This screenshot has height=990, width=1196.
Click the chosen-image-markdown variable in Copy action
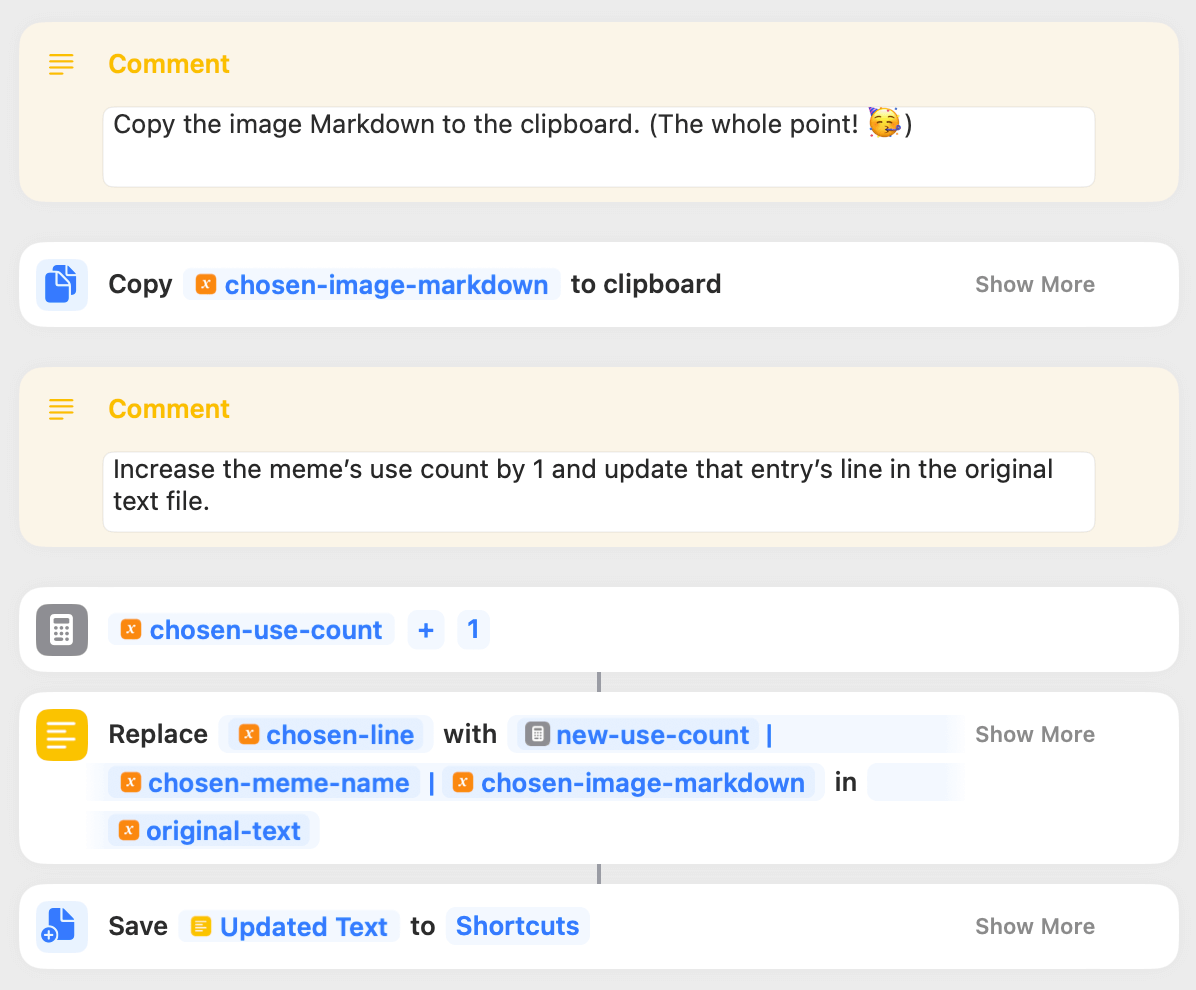point(371,284)
